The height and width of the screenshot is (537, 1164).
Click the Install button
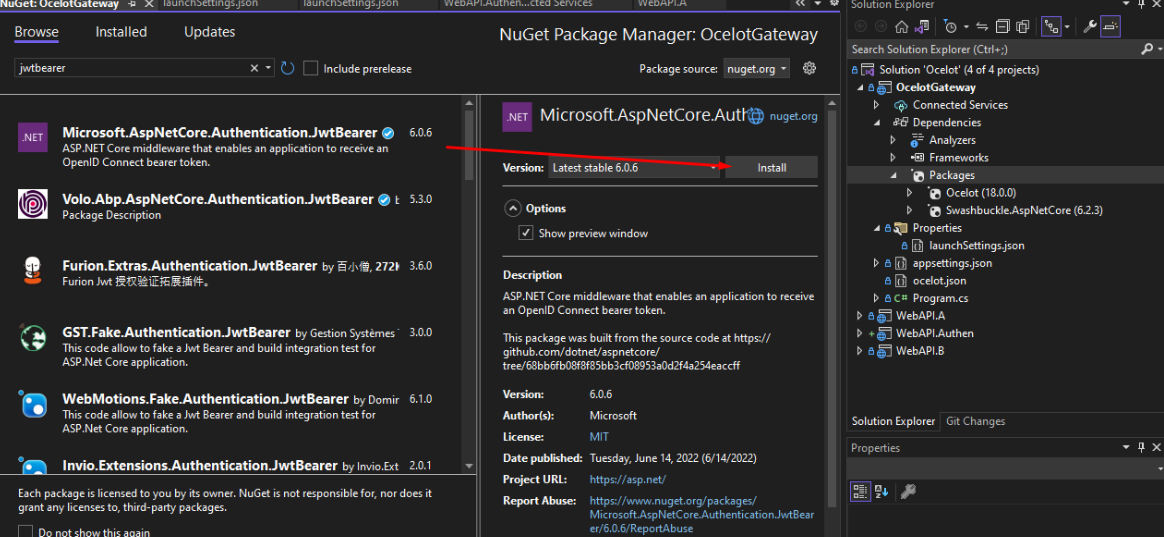point(771,168)
